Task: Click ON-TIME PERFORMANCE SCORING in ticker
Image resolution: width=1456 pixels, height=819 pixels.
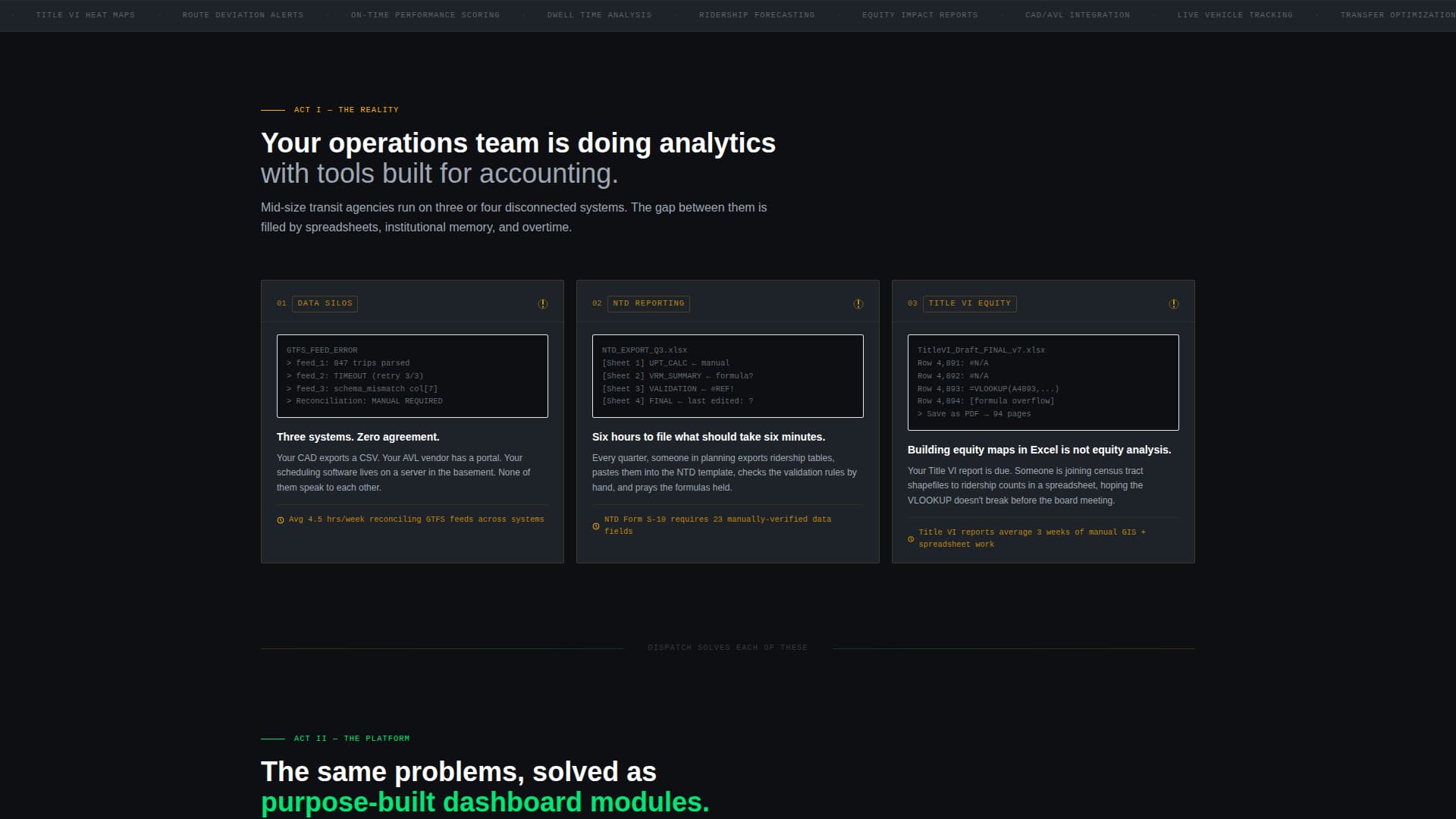Action: (x=425, y=15)
